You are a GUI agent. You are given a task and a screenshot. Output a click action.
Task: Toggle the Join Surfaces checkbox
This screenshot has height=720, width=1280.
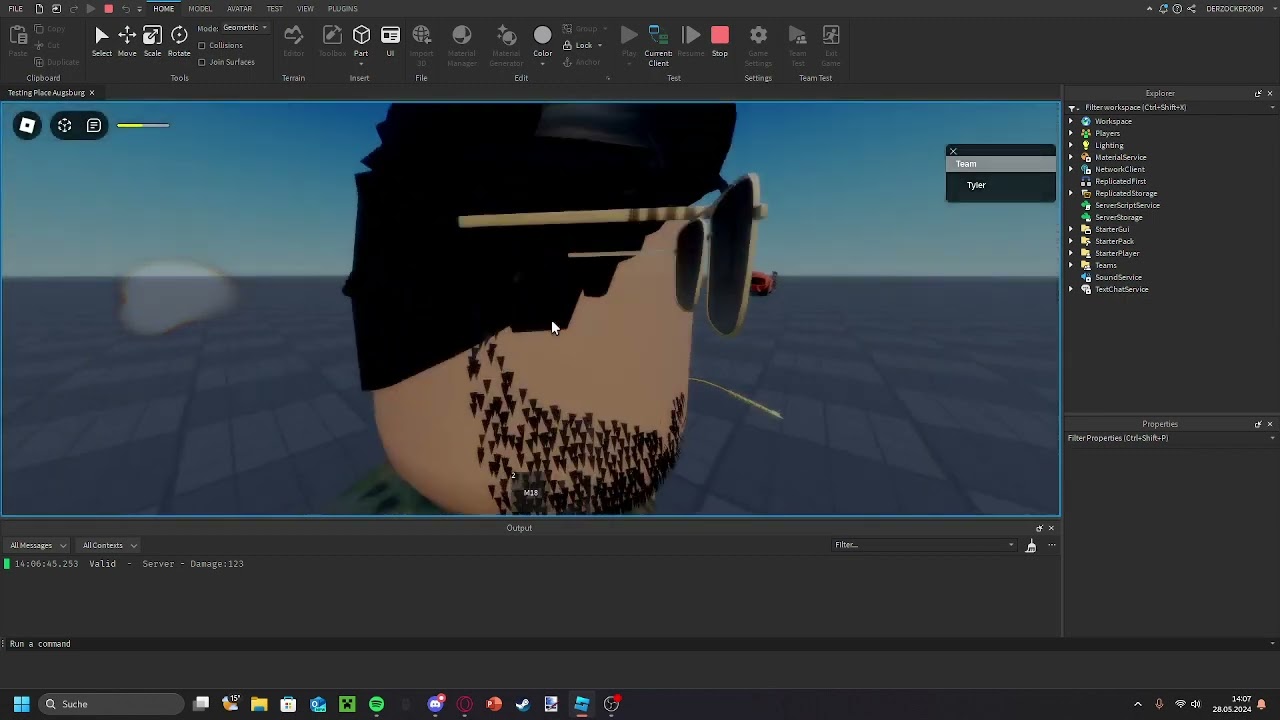click(202, 62)
